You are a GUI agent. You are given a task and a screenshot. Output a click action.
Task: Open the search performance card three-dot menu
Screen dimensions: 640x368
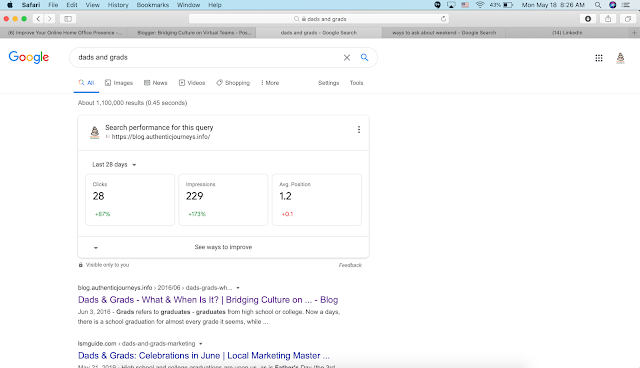[x=359, y=129]
